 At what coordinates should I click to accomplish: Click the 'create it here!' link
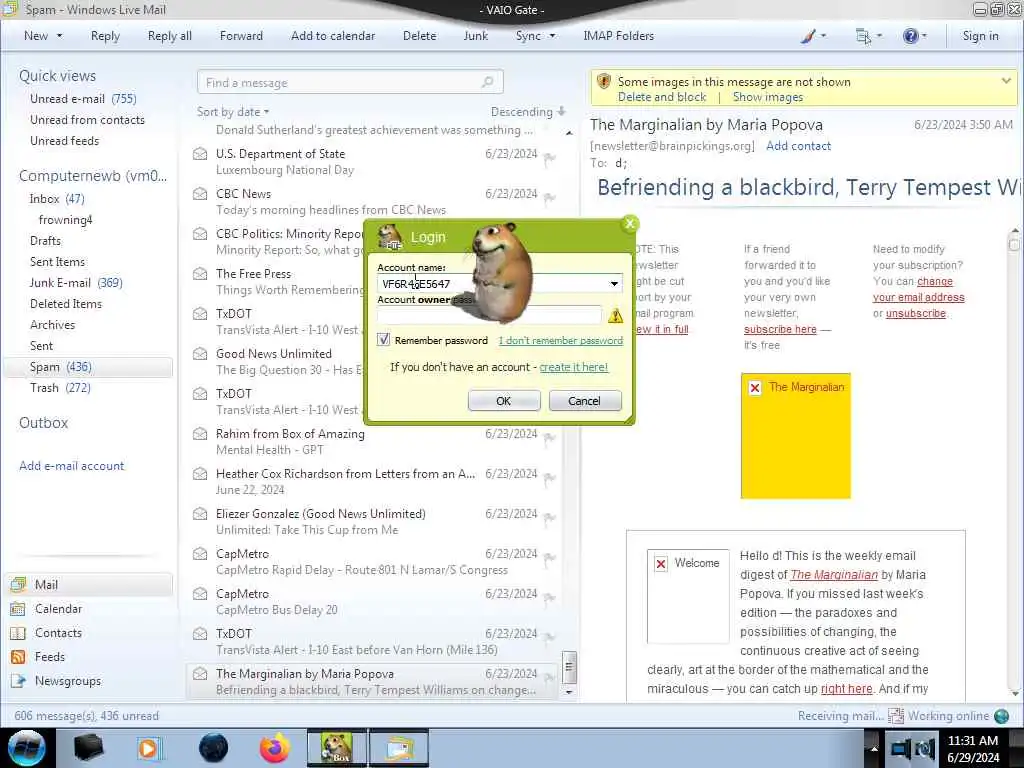573,367
